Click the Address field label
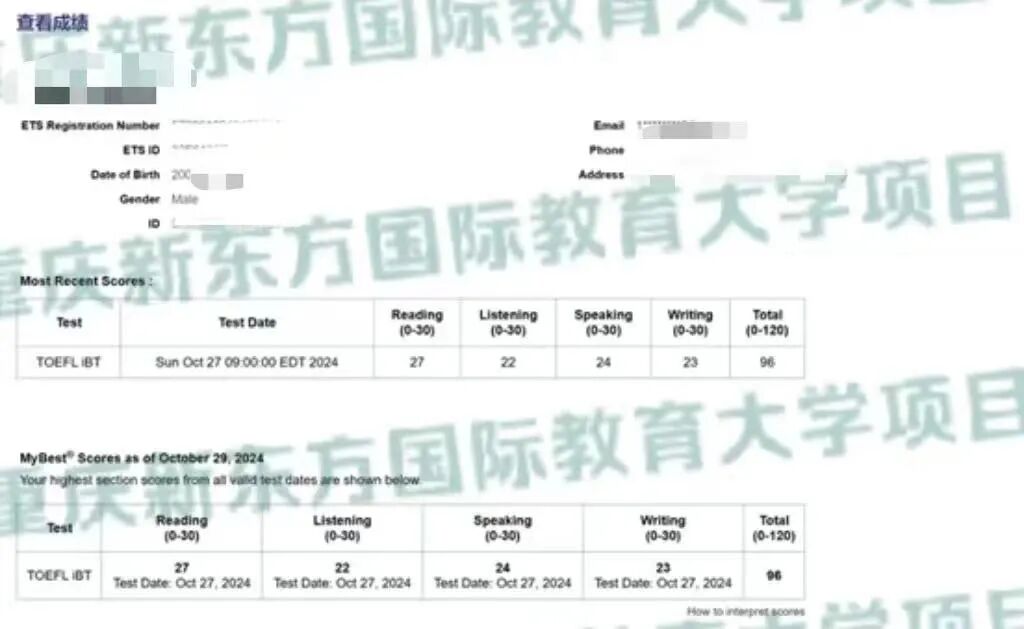The height and width of the screenshot is (629, 1024). coord(601,175)
